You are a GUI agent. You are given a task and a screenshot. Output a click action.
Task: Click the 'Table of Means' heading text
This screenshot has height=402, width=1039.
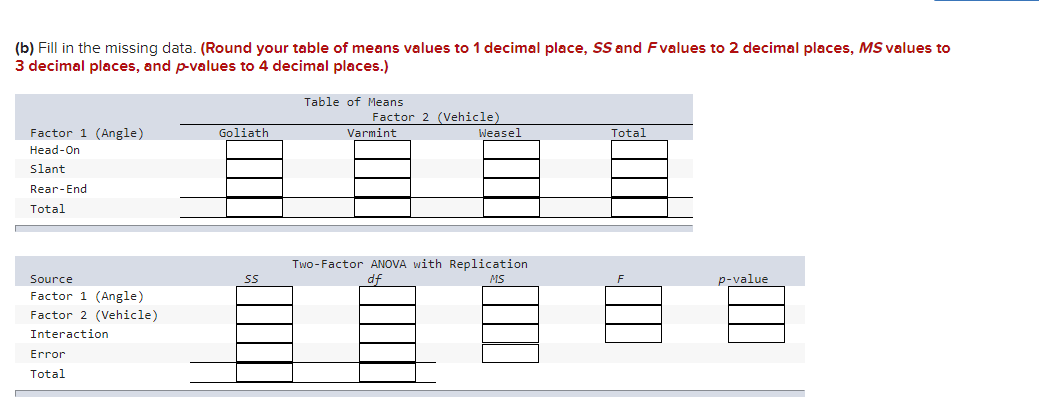coord(353,102)
